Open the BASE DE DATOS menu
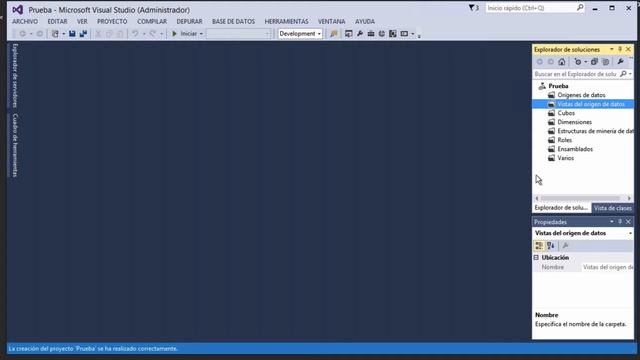This screenshot has height=360, width=640. (233, 21)
